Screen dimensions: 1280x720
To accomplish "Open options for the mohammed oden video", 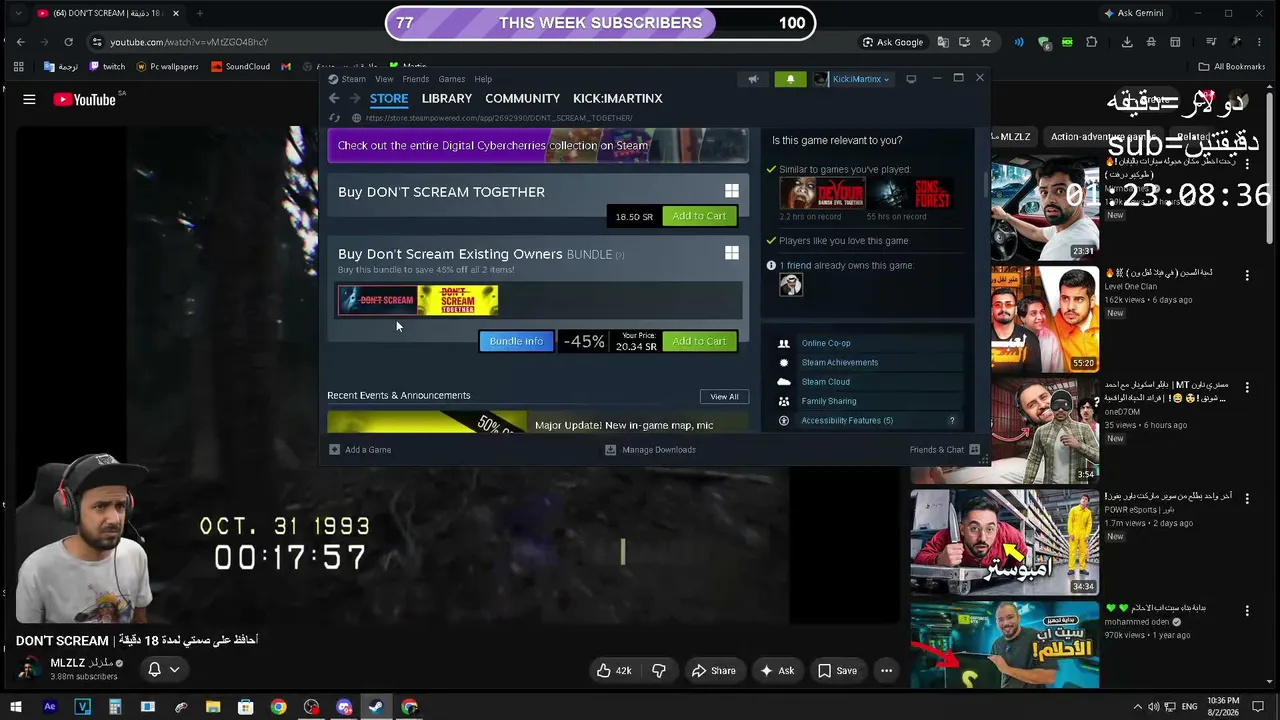I will (x=1247, y=610).
